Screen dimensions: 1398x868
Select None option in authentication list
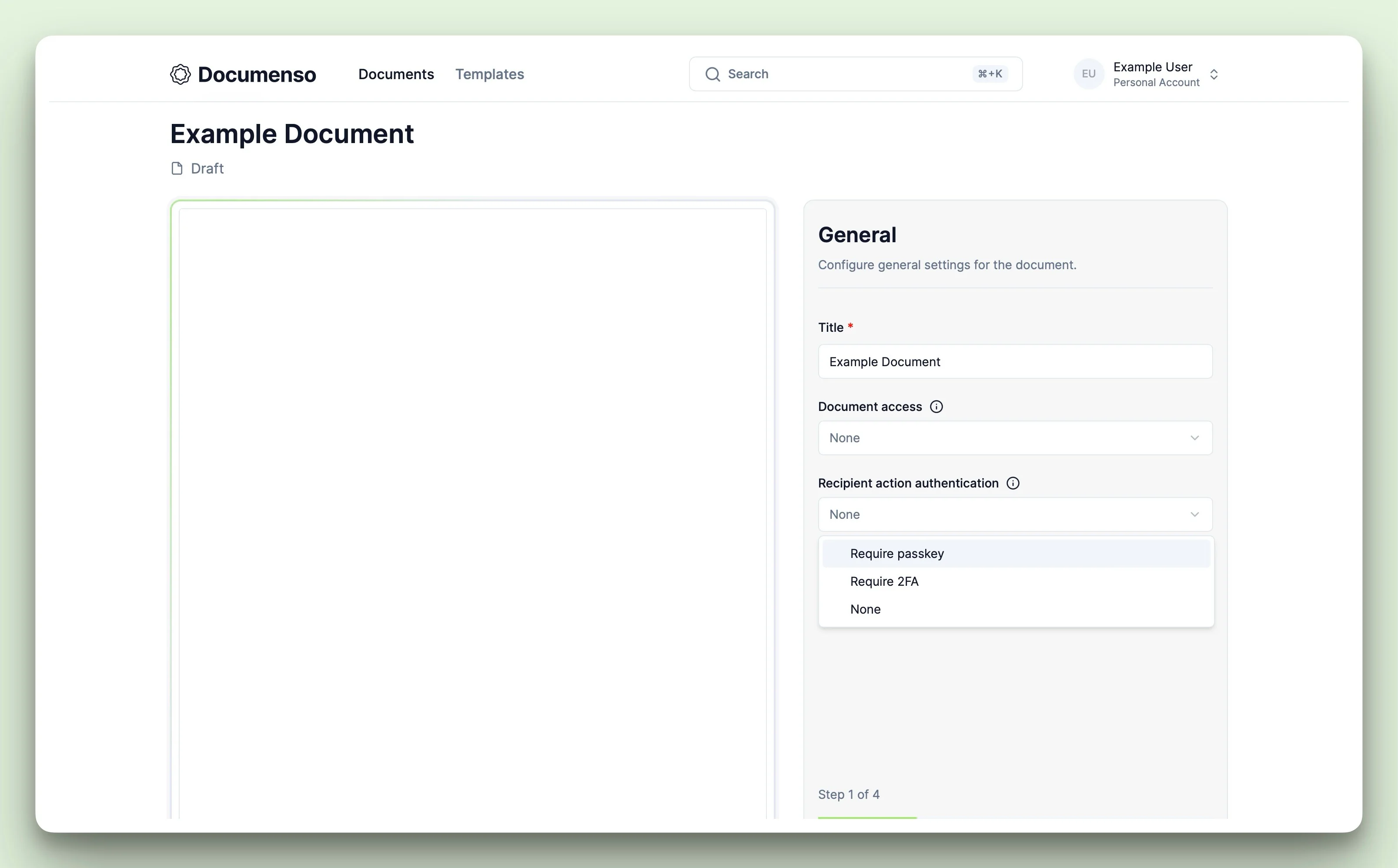pyautogui.click(x=865, y=609)
